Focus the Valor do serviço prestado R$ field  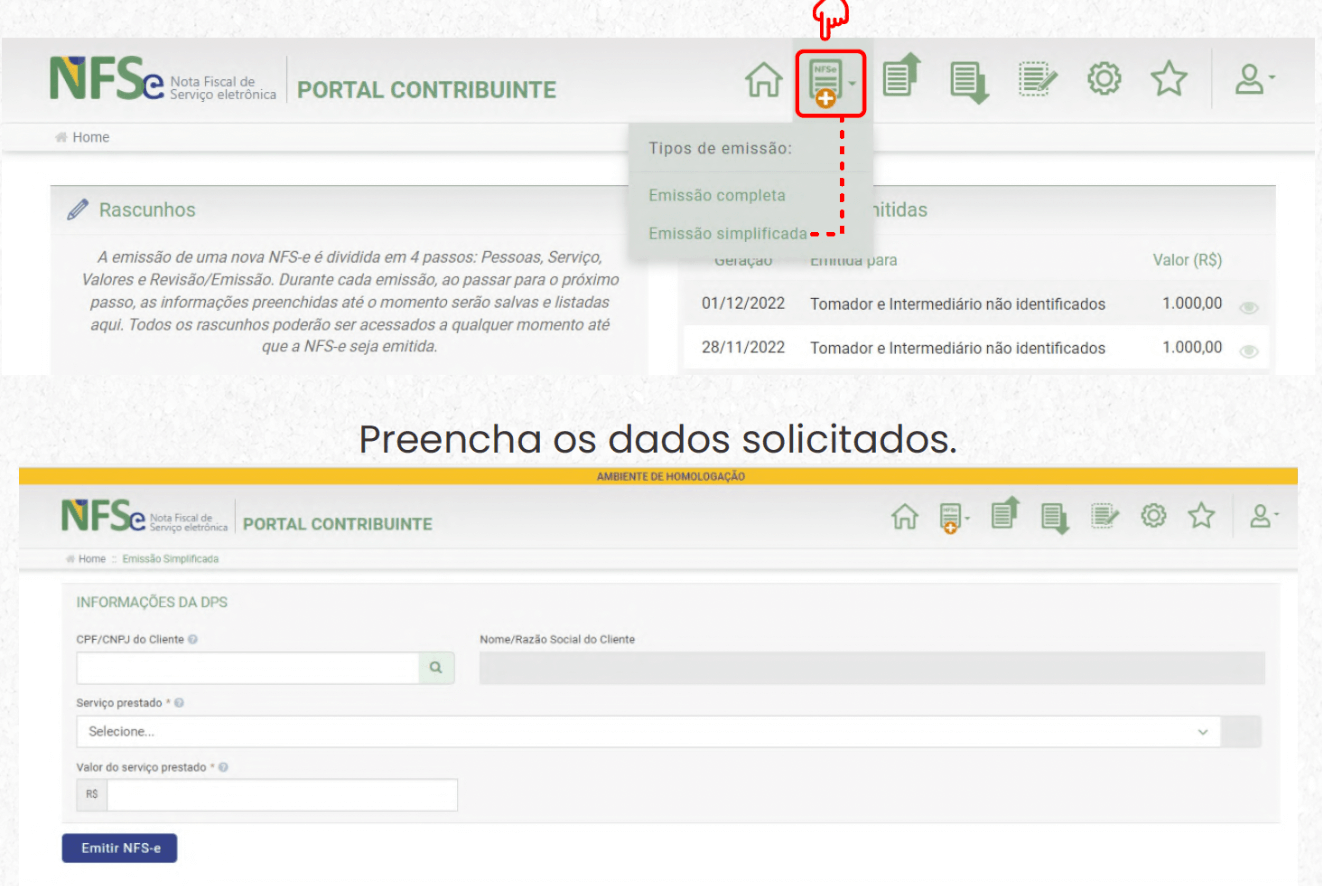(281, 795)
